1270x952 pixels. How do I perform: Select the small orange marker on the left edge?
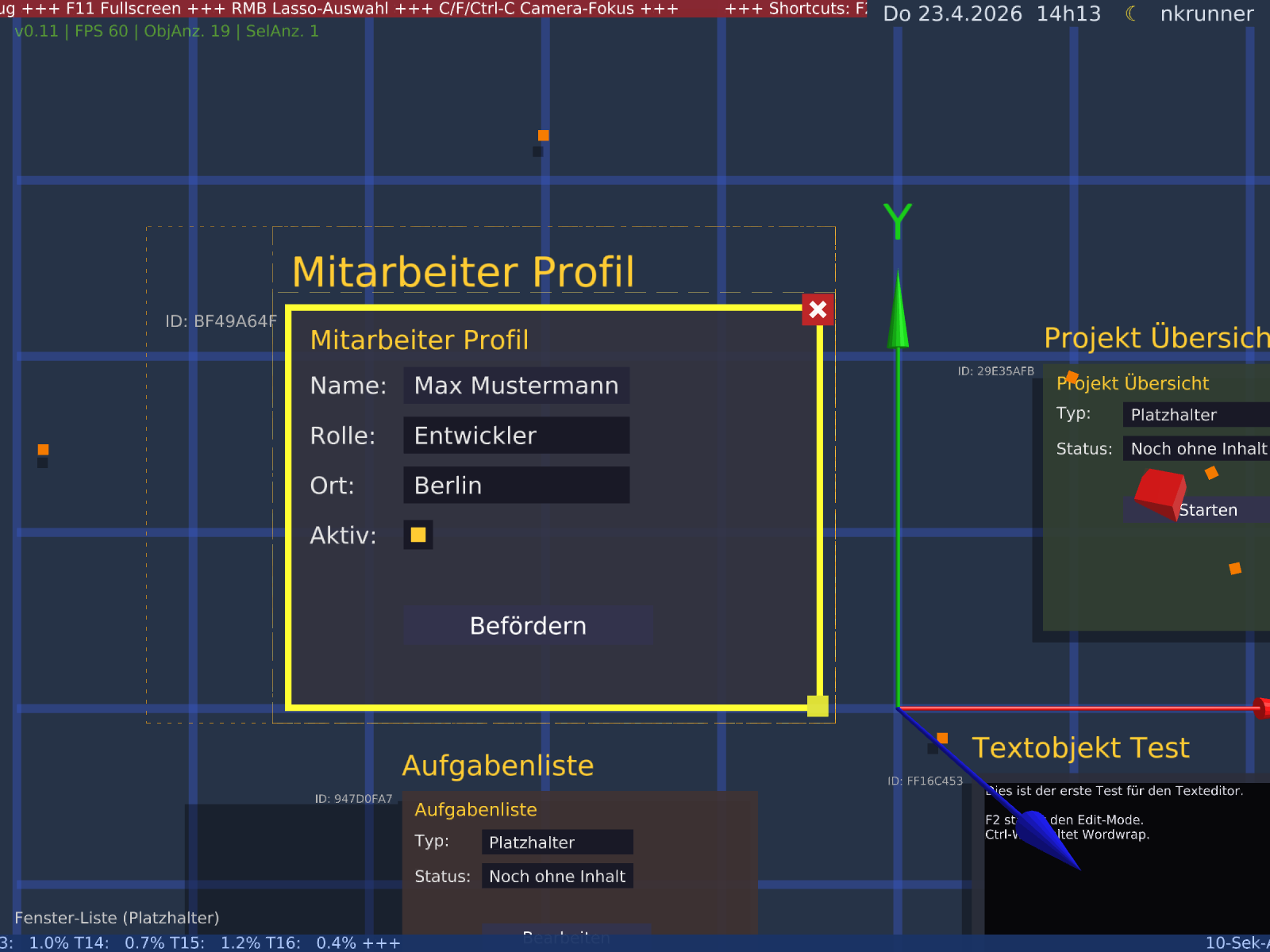tap(42, 451)
